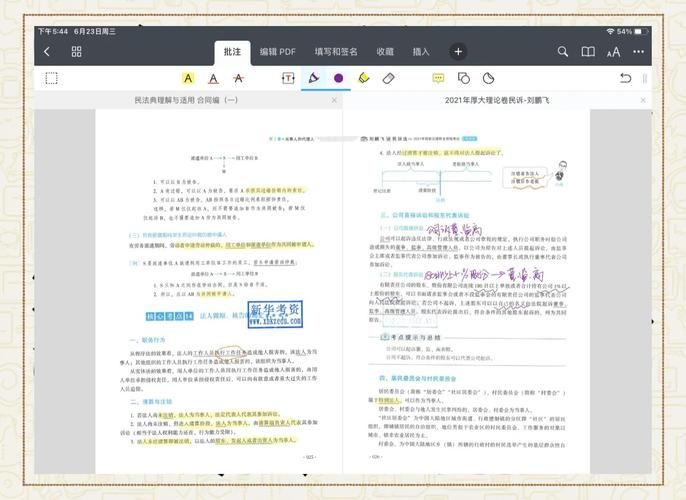This screenshot has height=500, width=686.
Task: Open the purple pen color swatch
Action: pos(338,78)
